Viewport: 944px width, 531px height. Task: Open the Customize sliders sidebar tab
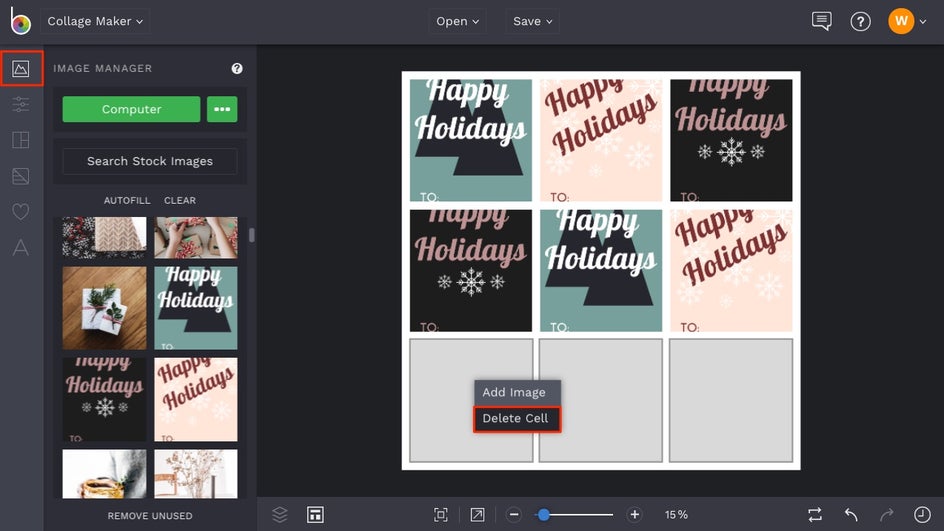click(x=20, y=104)
